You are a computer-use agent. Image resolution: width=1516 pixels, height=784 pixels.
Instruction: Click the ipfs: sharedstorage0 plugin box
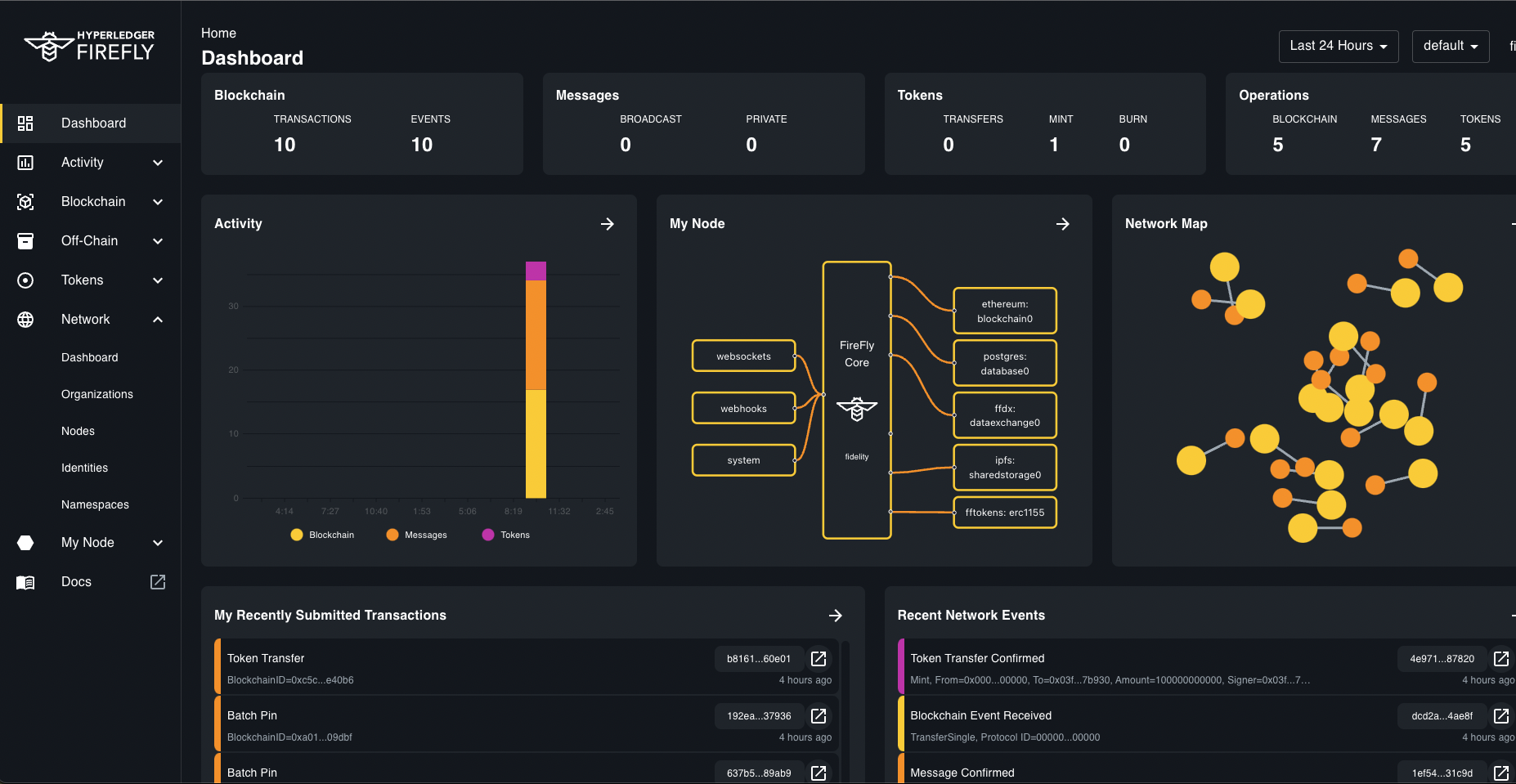pyautogui.click(x=1005, y=468)
